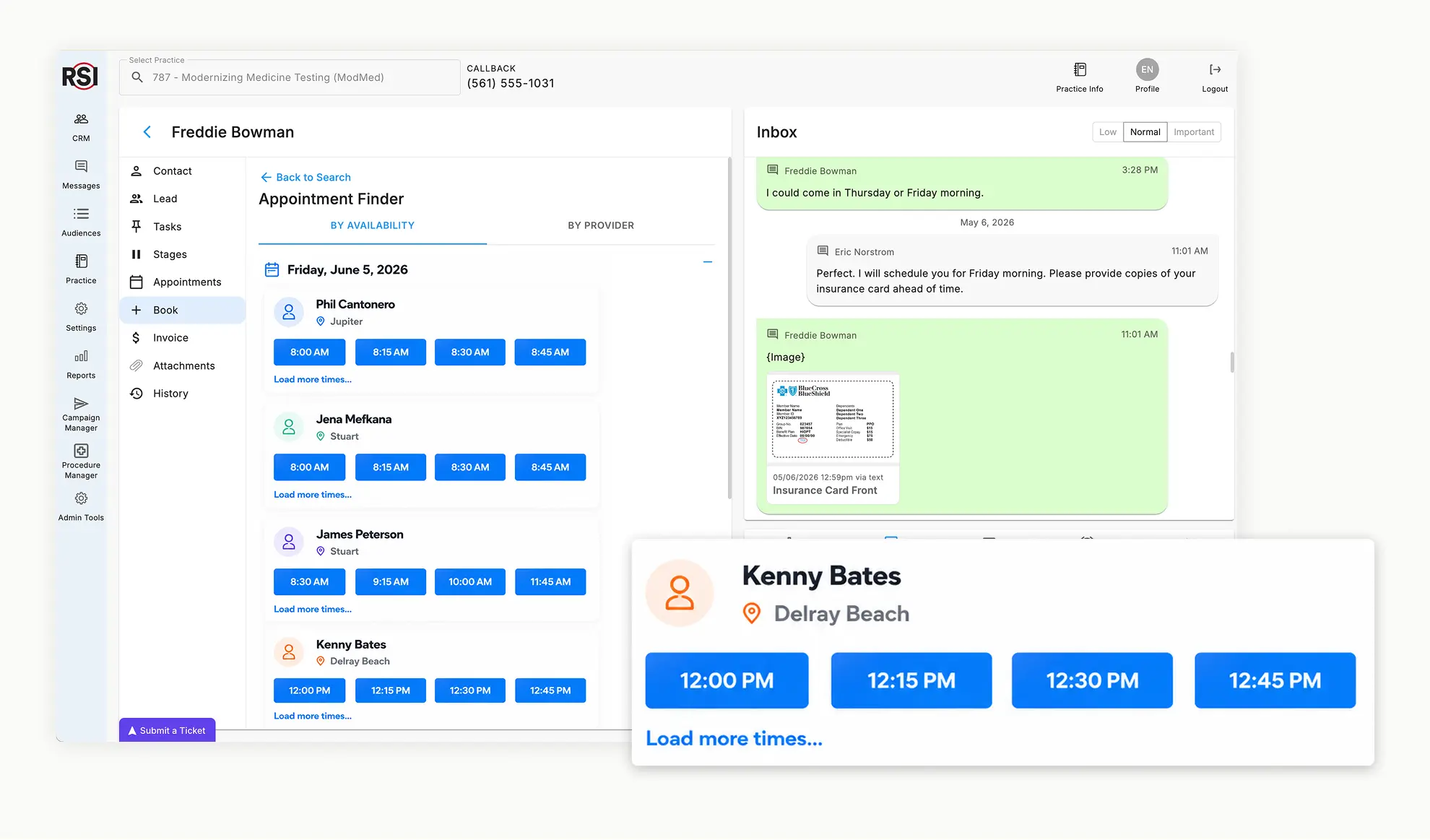Click Back to Search link
The height and width of the screenshot is (840, 1430).
tap(305, 177)
